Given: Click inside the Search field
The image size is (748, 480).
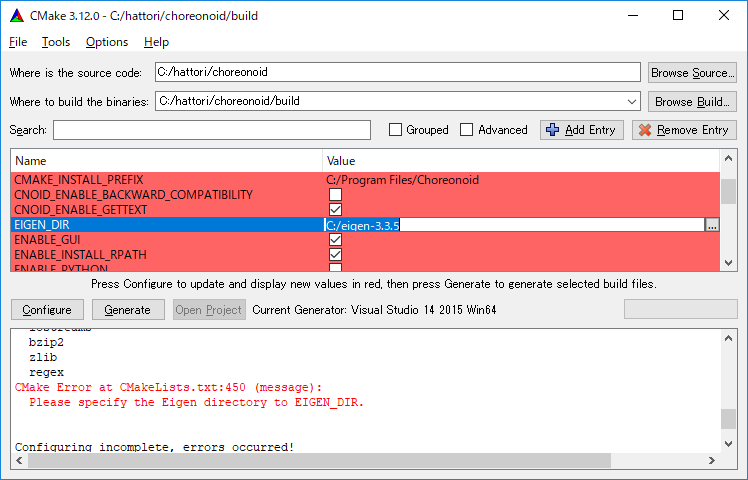Looking at the screenshot, I should pyautogui.click(x=212, y=130).
